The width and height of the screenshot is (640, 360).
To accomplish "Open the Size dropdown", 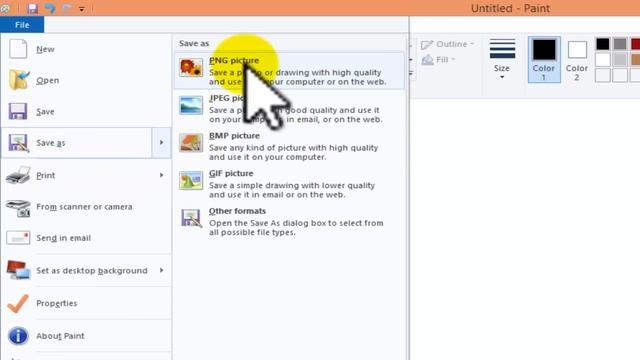I will tap(502, 60).
